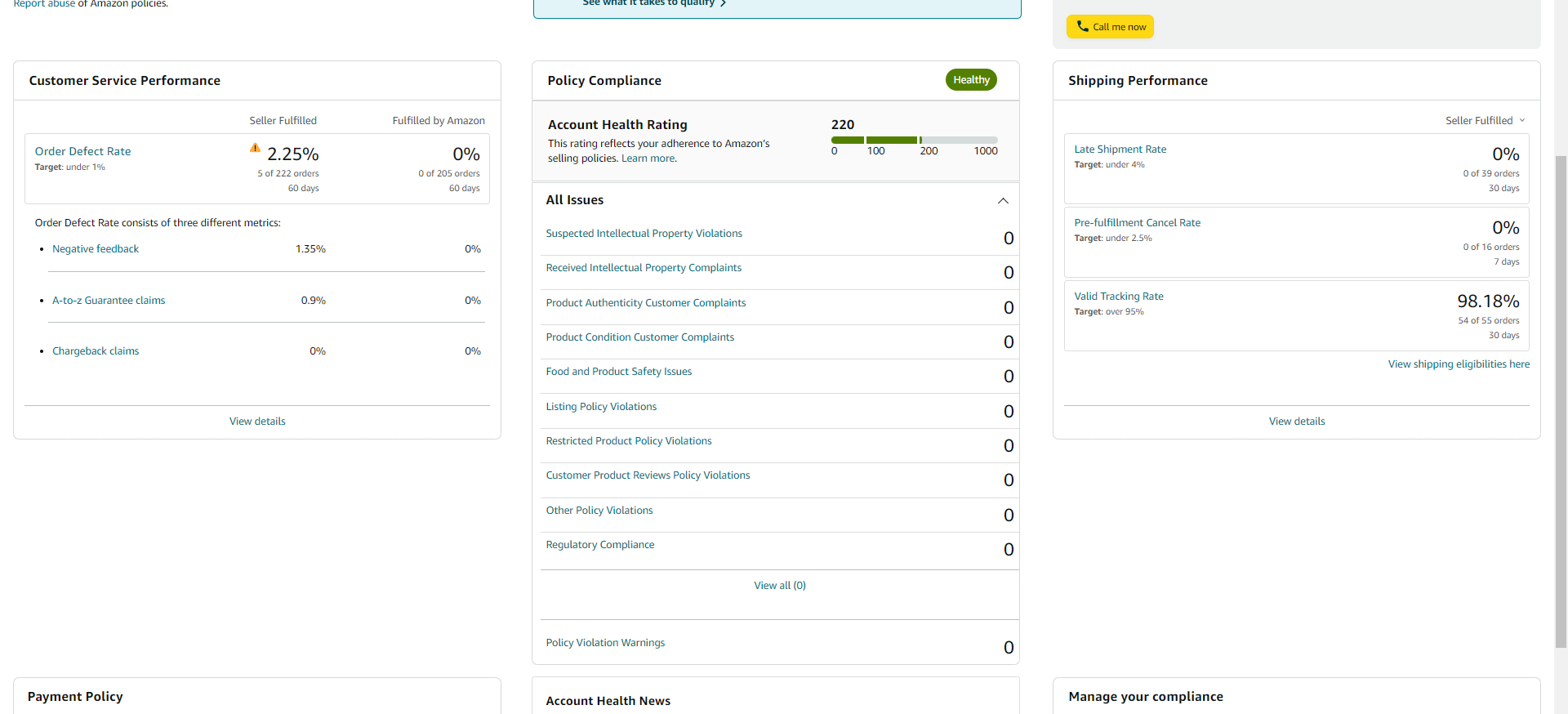Click the Account Health Rating progress bar
The height and width of the screenshot is (714, 1568).
(914, 140)
